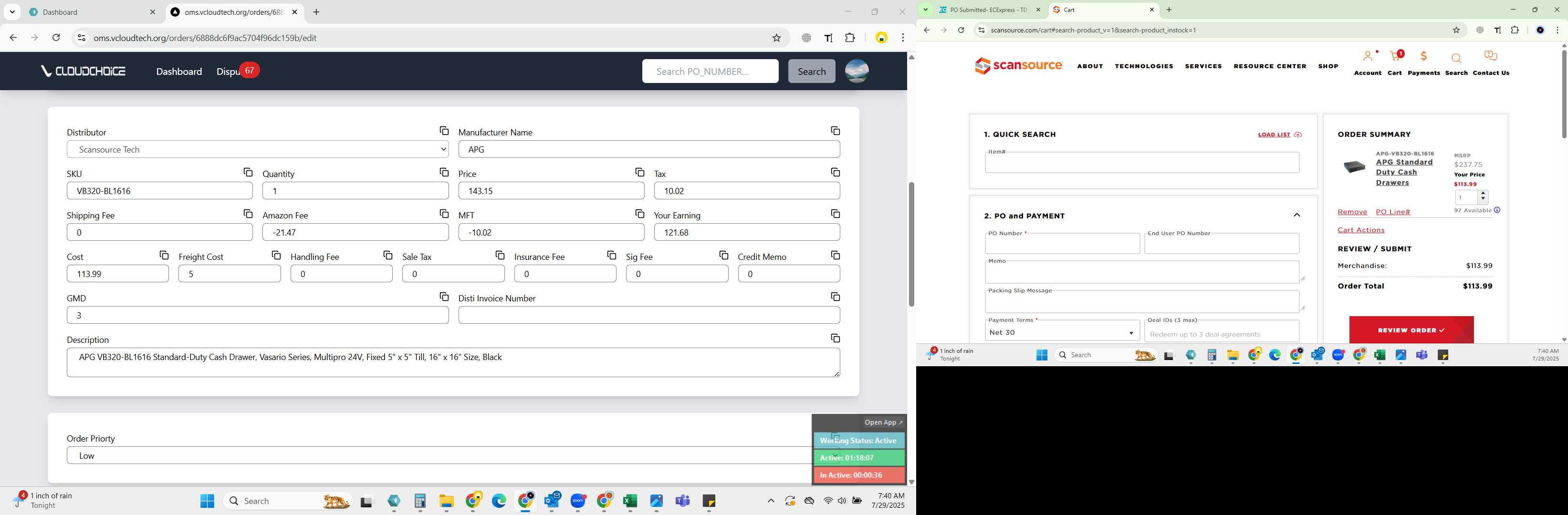
Task: Open the Payment Terms Net 30 dropdown
Action: pos(1062,332)
